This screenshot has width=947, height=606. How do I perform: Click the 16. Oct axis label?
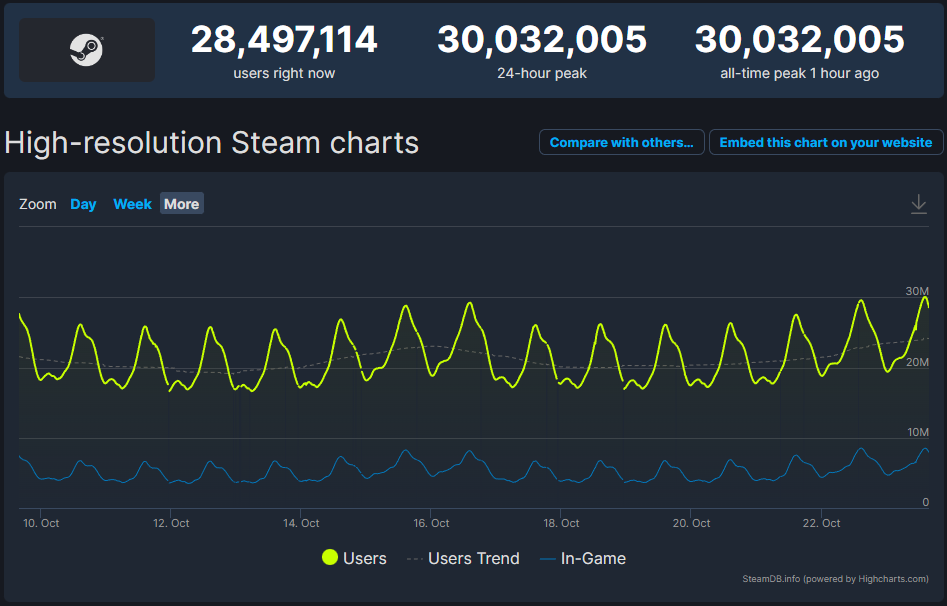click(x=431, y=523)
